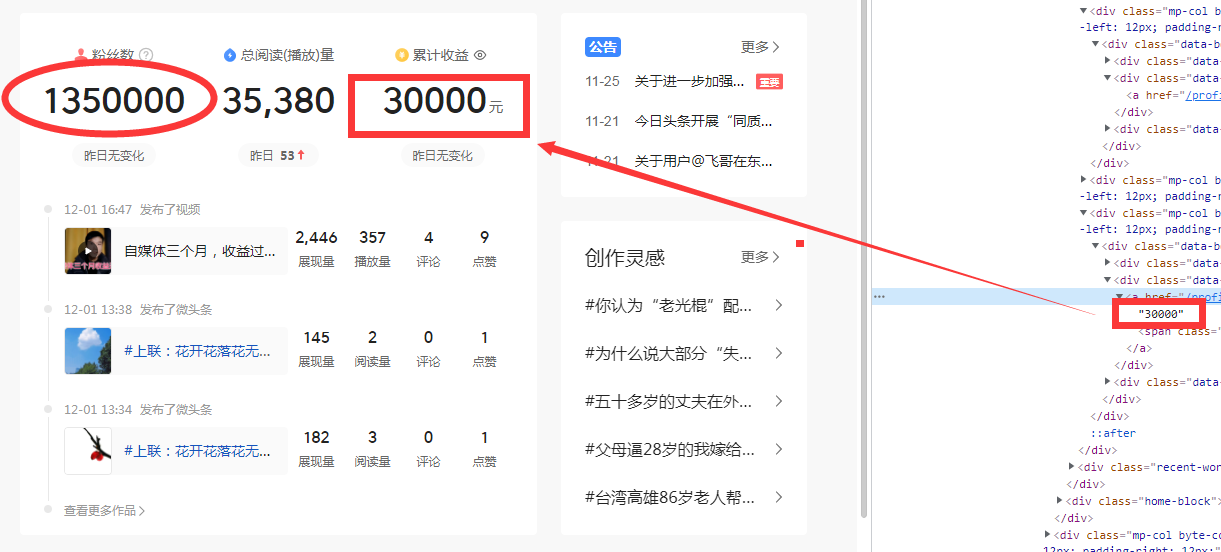Click the 2,446 展现量 stat

[x=316, y=250]
